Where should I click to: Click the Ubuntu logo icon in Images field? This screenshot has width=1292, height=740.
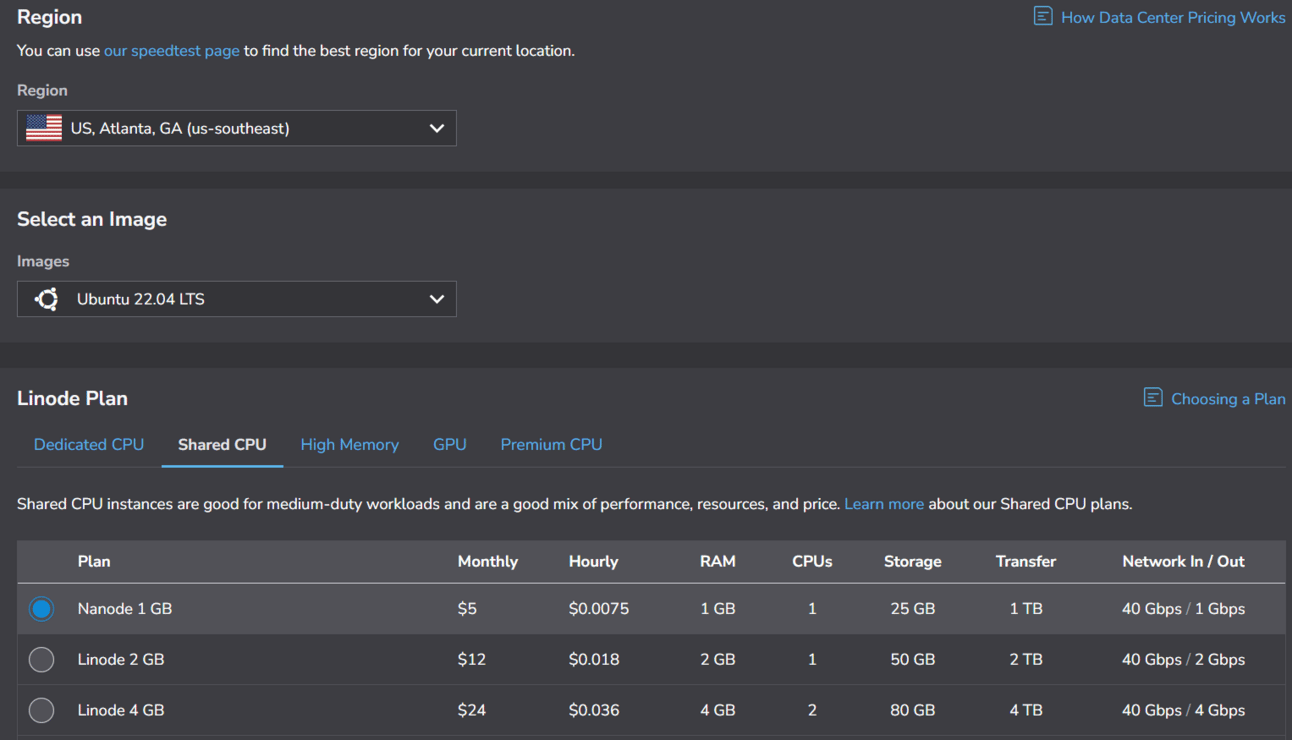46,299
